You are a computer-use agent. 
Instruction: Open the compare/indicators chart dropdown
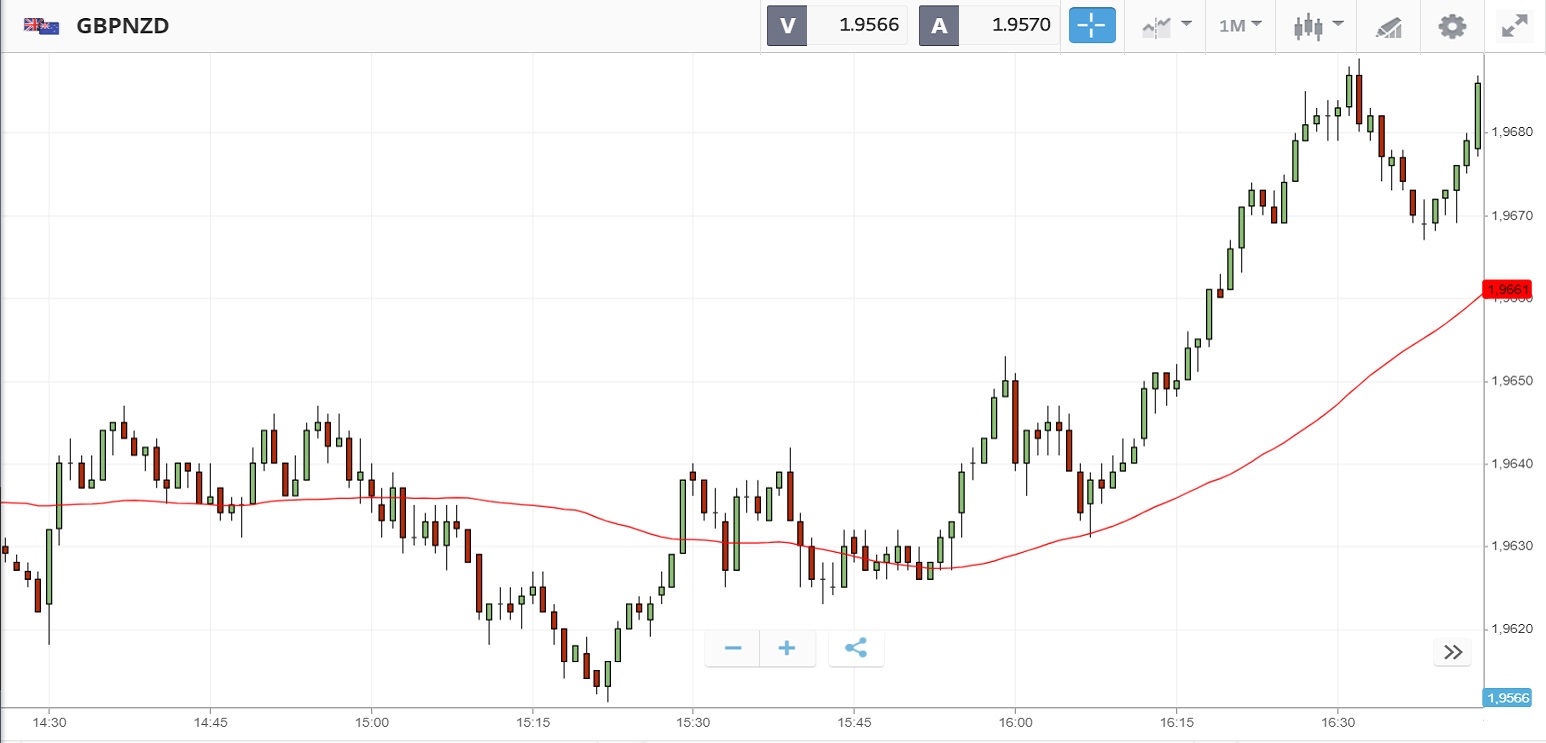coord(1167,25)
